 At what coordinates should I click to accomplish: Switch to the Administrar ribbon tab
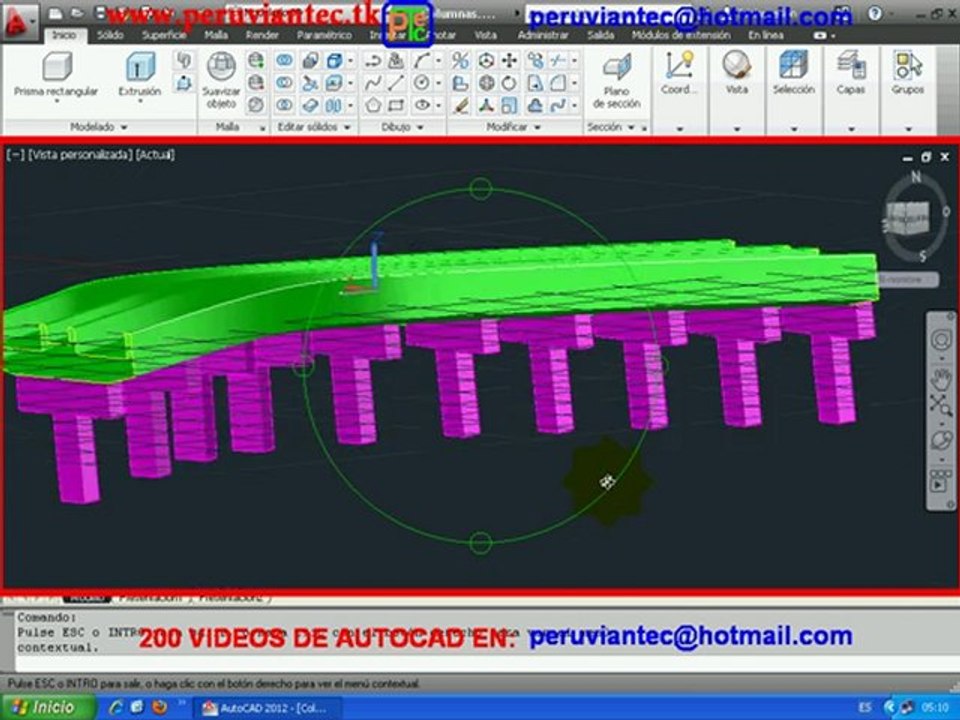tap(543, 36)
